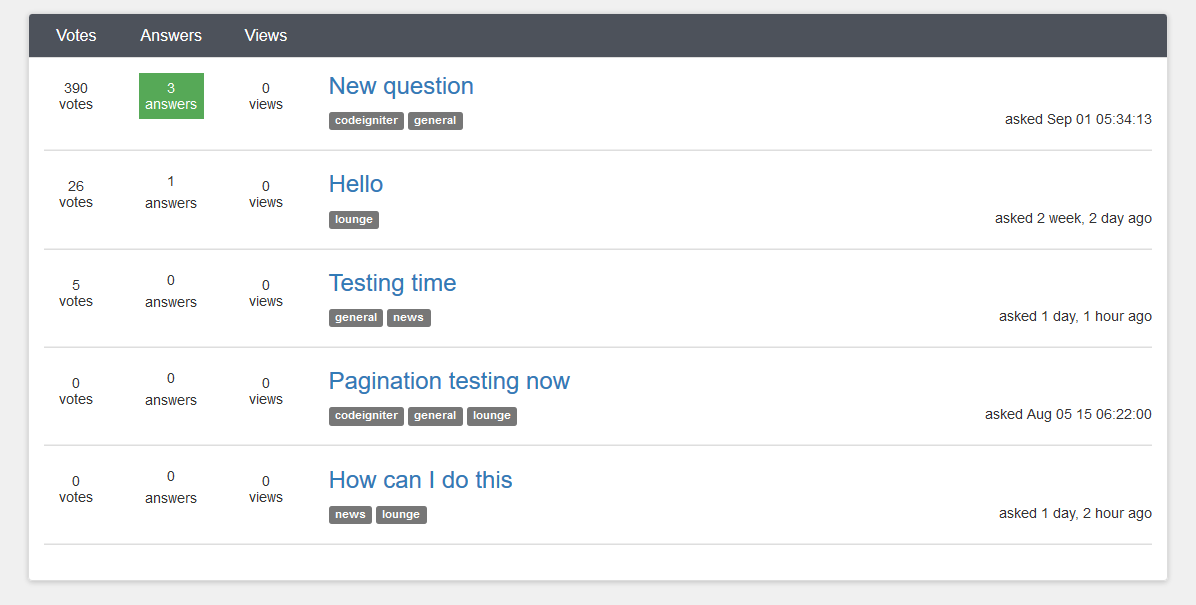Open the 'Testing time' question
The height and width of the screenshot is (605, 1196).
coord(392,283)
